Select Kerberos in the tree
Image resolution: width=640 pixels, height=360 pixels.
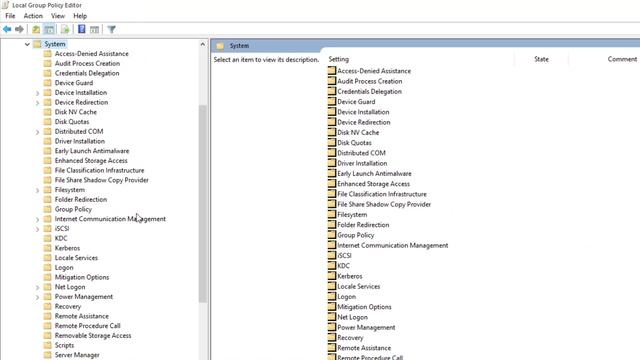67,248
